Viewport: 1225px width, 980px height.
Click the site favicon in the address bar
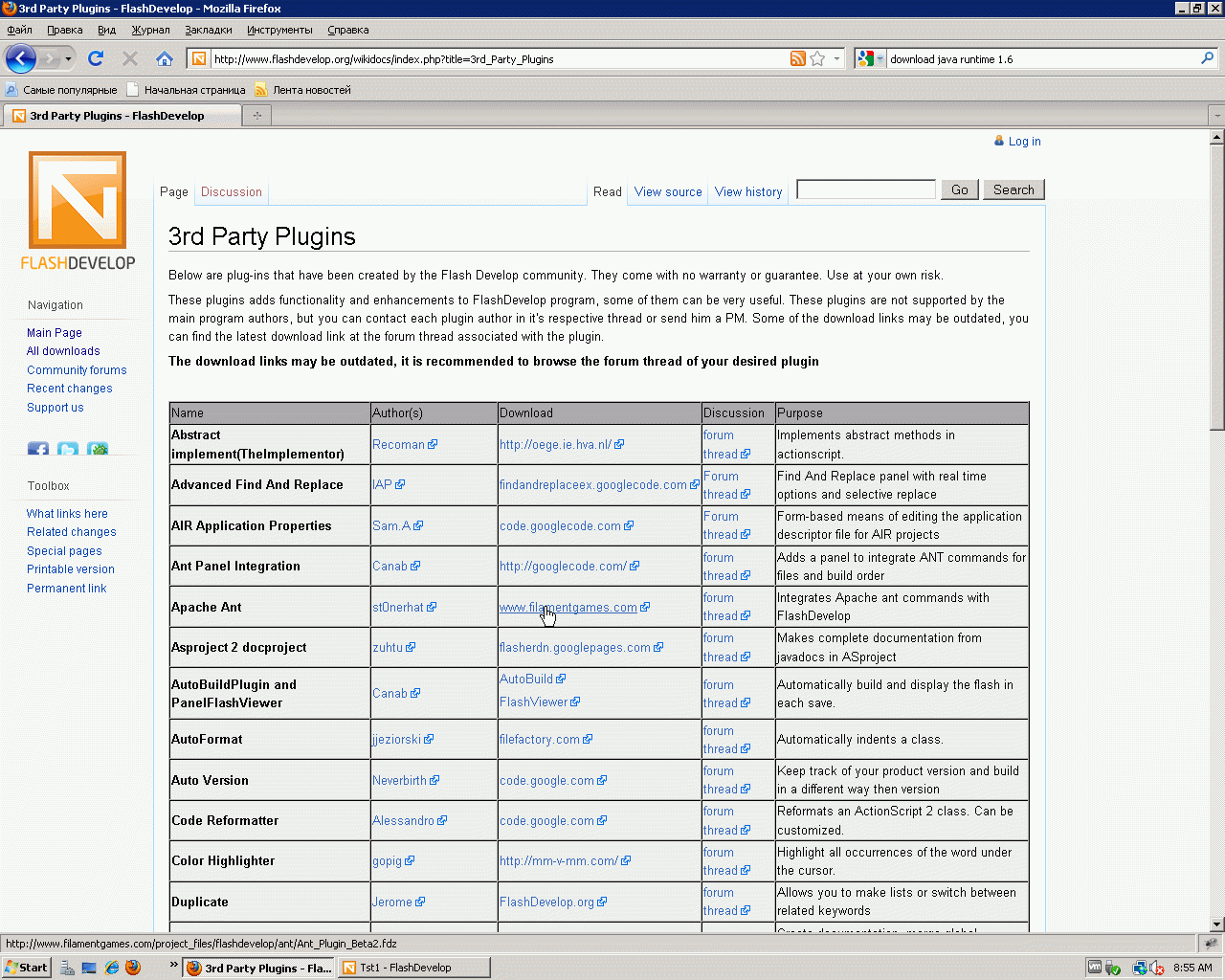199,58
